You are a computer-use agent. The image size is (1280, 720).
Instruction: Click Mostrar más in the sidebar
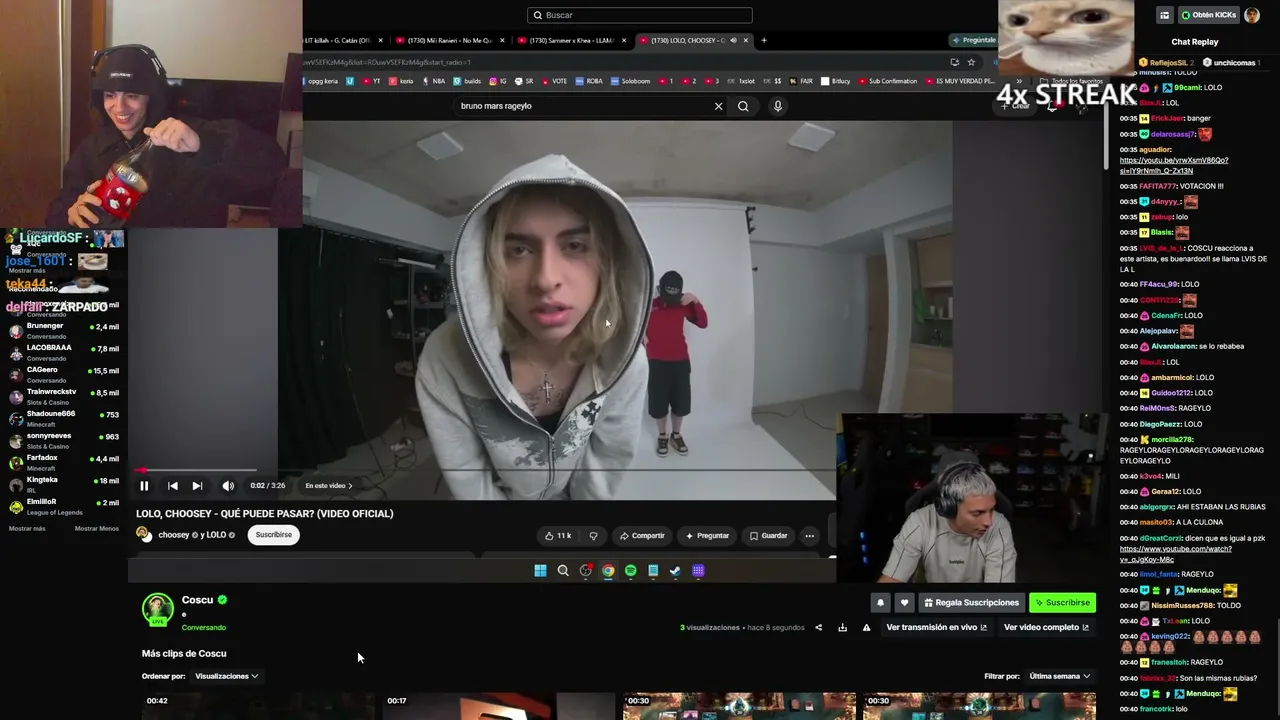click(27, 529)
